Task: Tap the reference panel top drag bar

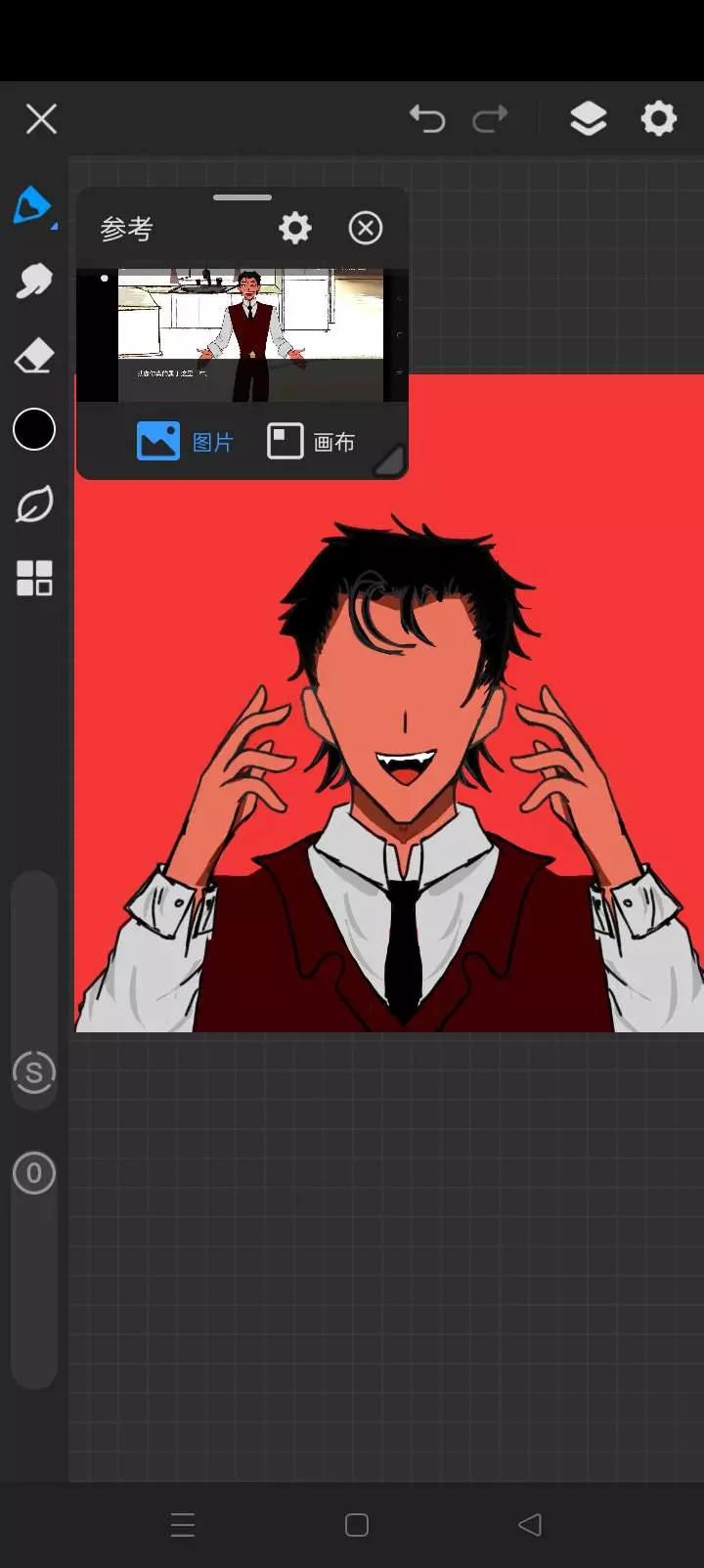Action: click(242, 197)
